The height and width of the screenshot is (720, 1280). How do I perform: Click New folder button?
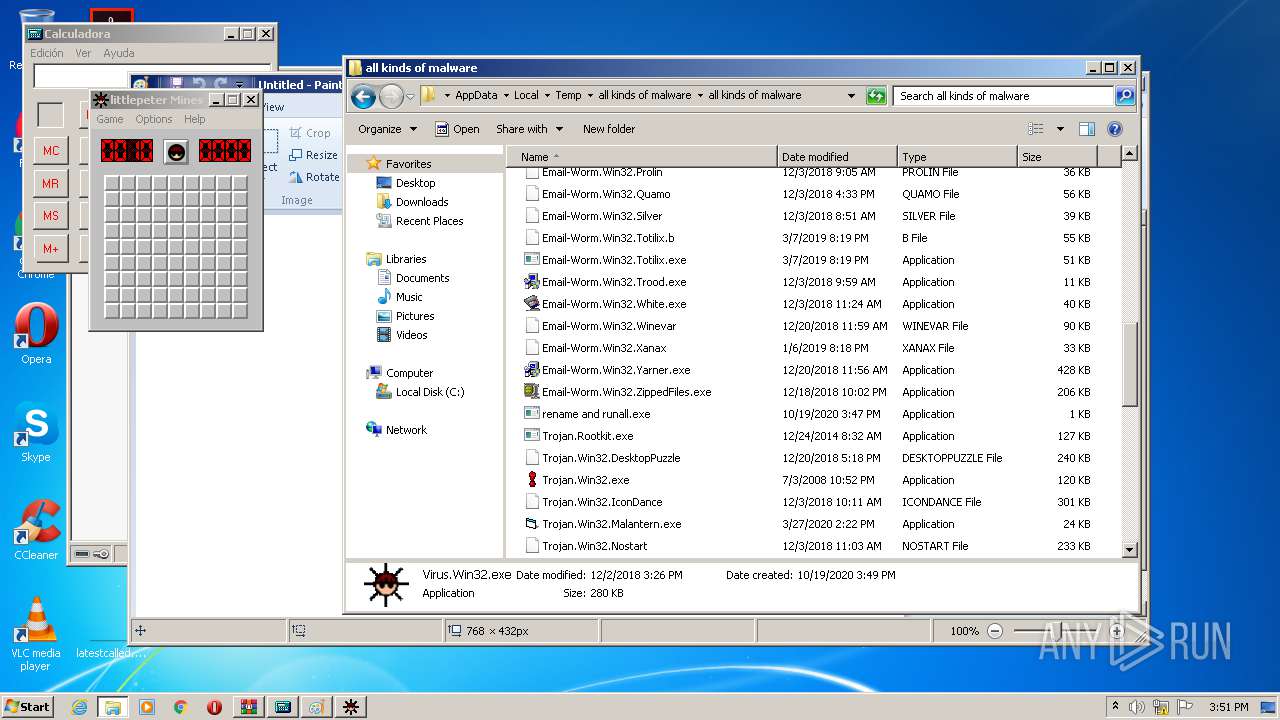click(609, 129)
